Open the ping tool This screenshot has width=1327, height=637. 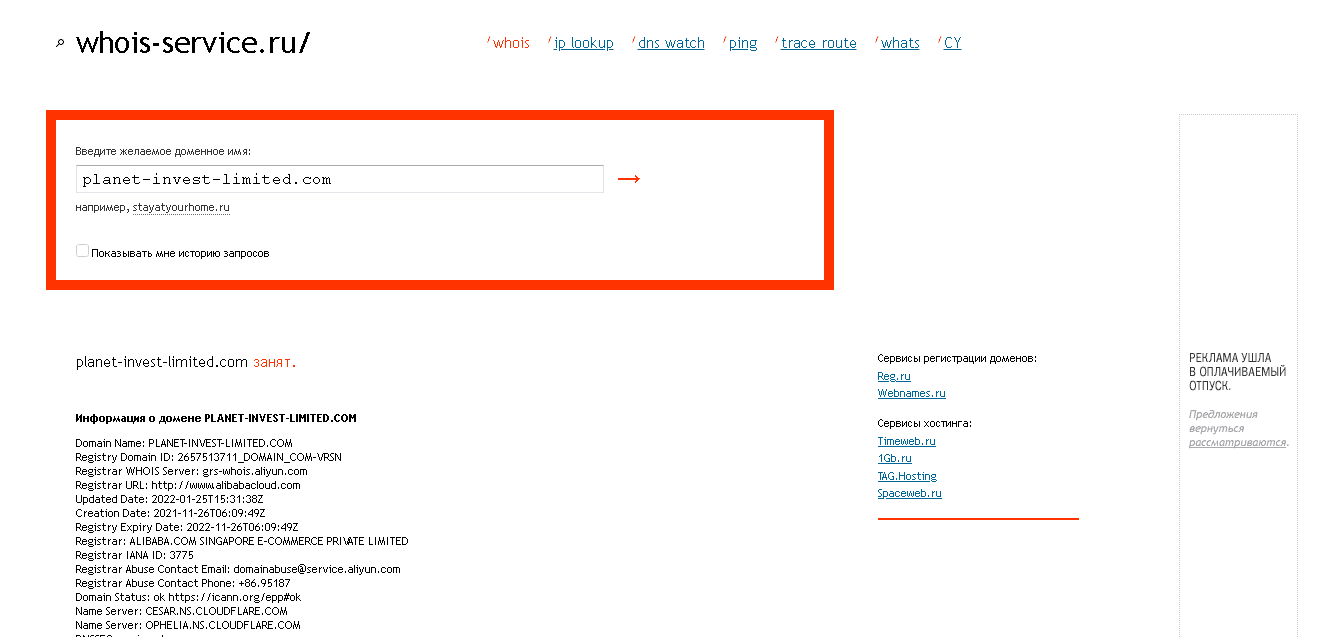click(742, 43)
